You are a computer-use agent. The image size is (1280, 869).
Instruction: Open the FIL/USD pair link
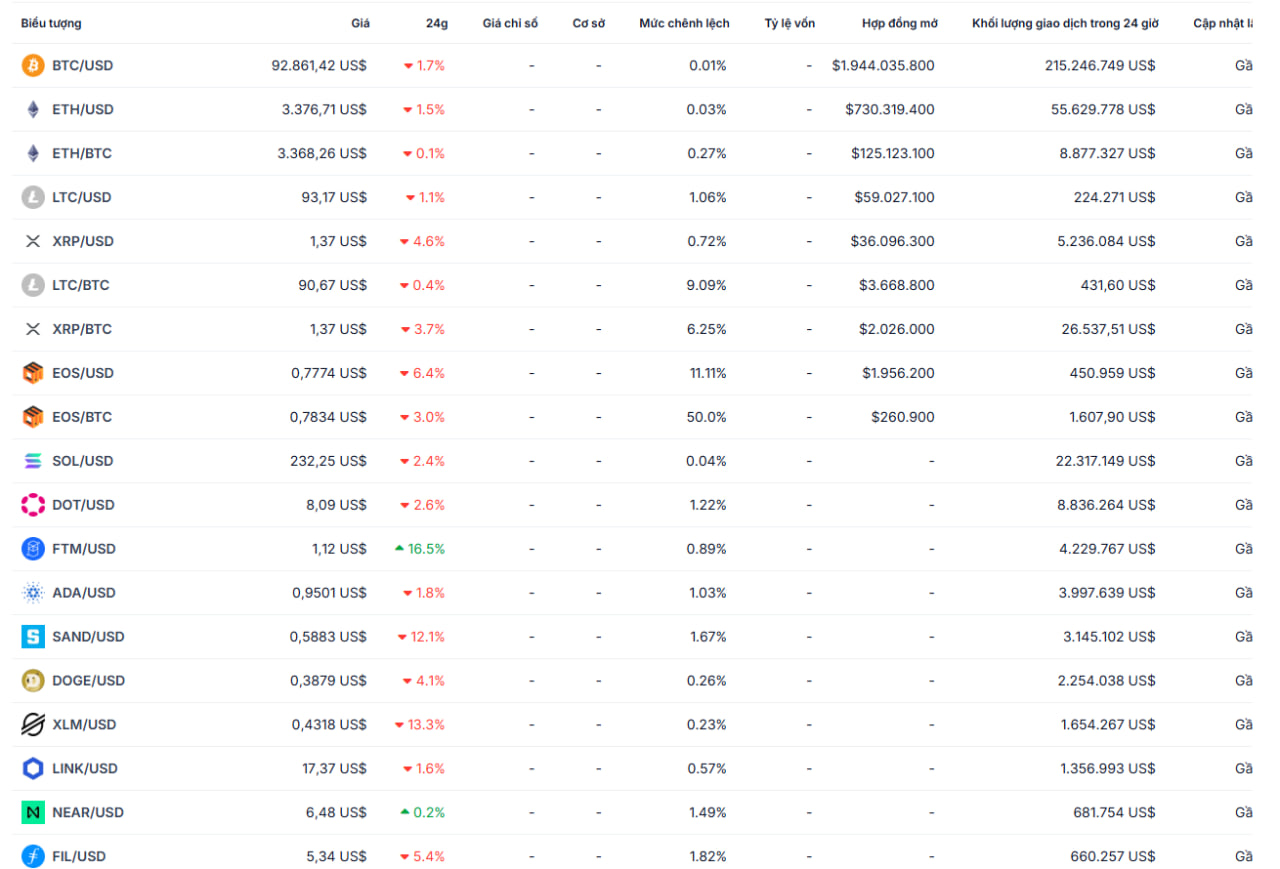pyautogui.click(x=79, y=857)
